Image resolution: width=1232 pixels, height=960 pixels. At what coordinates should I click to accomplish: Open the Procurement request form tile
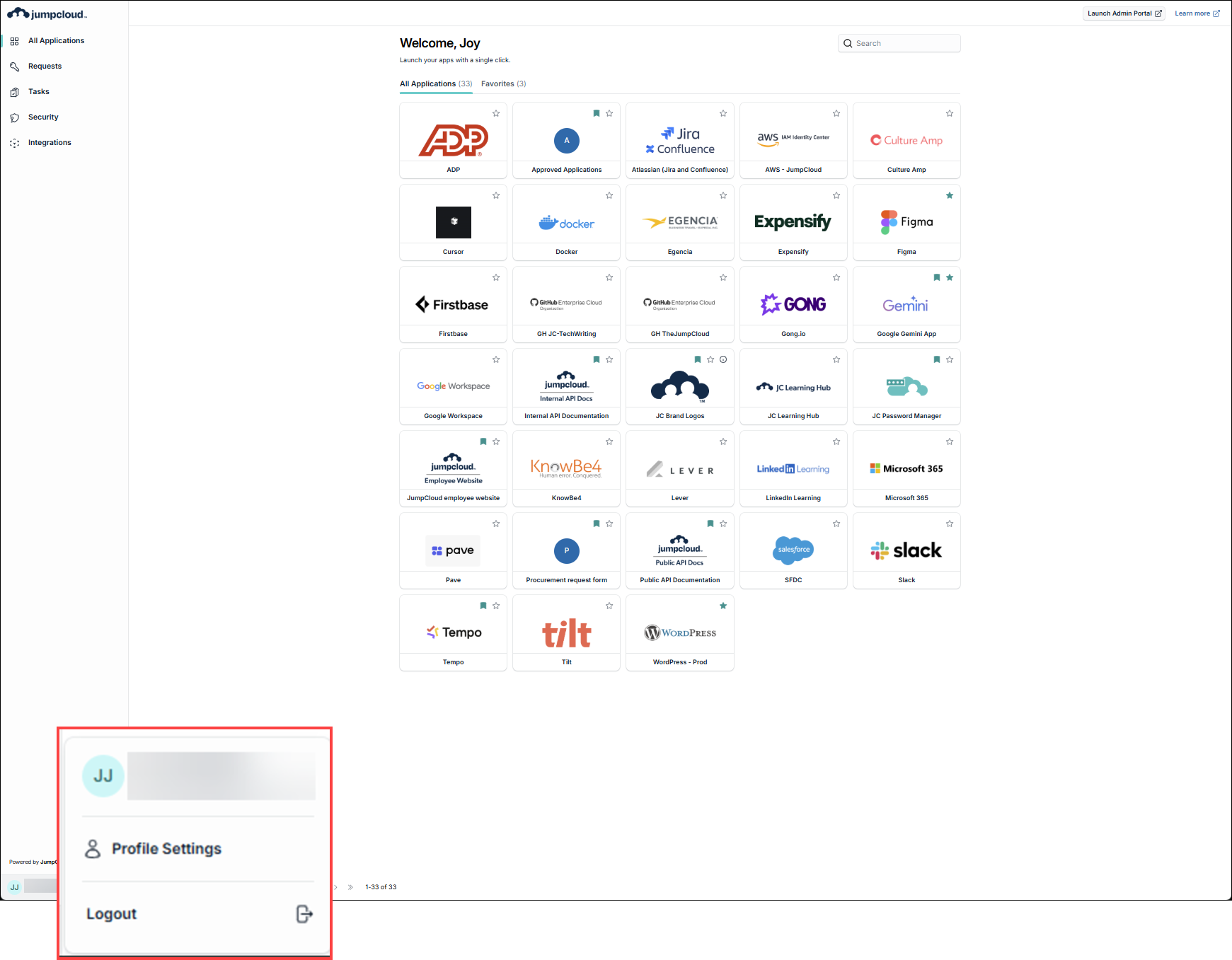pyautogui.click(x=567, y=551)
